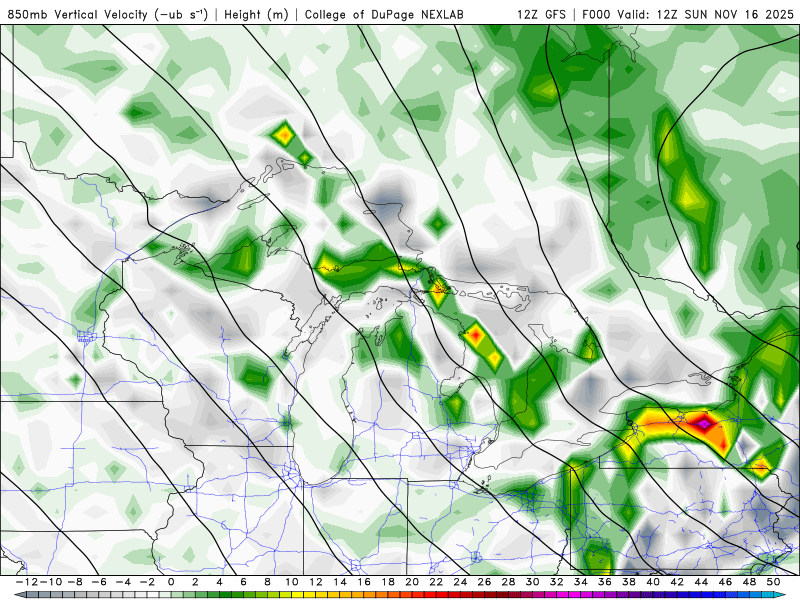Click the "20" color scale label

tap(412, 582)
